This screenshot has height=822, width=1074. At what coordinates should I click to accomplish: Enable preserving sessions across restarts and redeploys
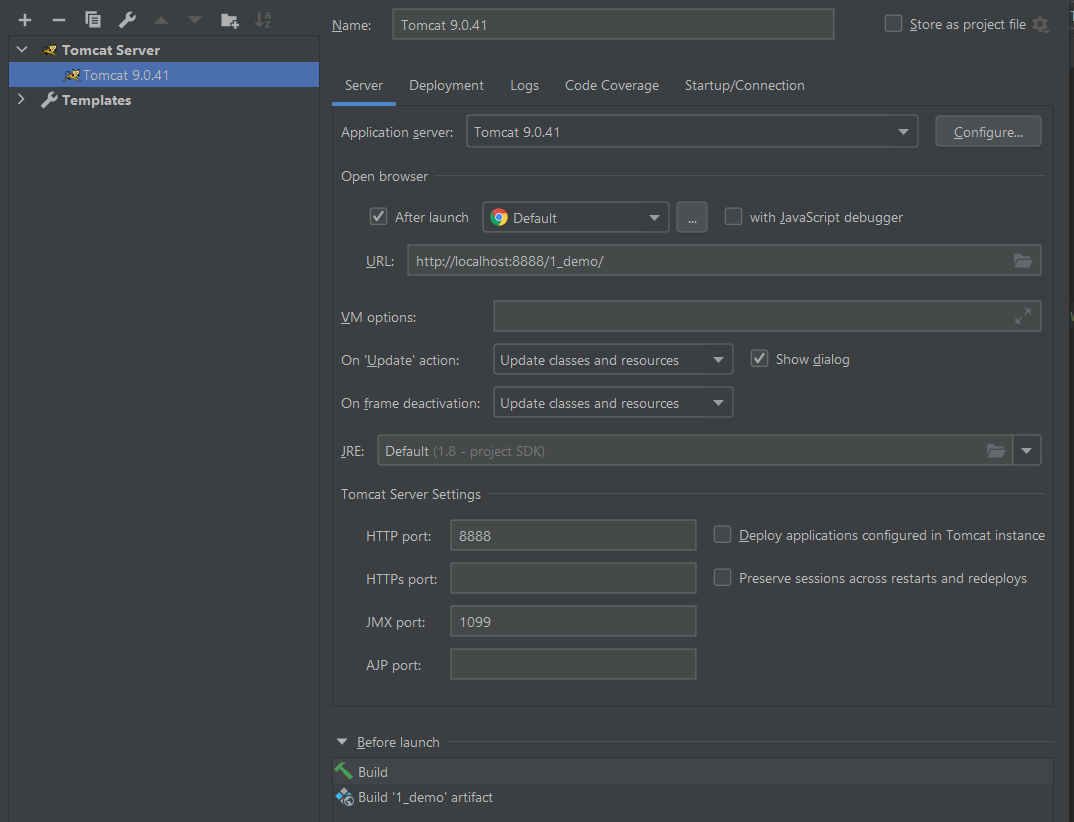point(722,577)
